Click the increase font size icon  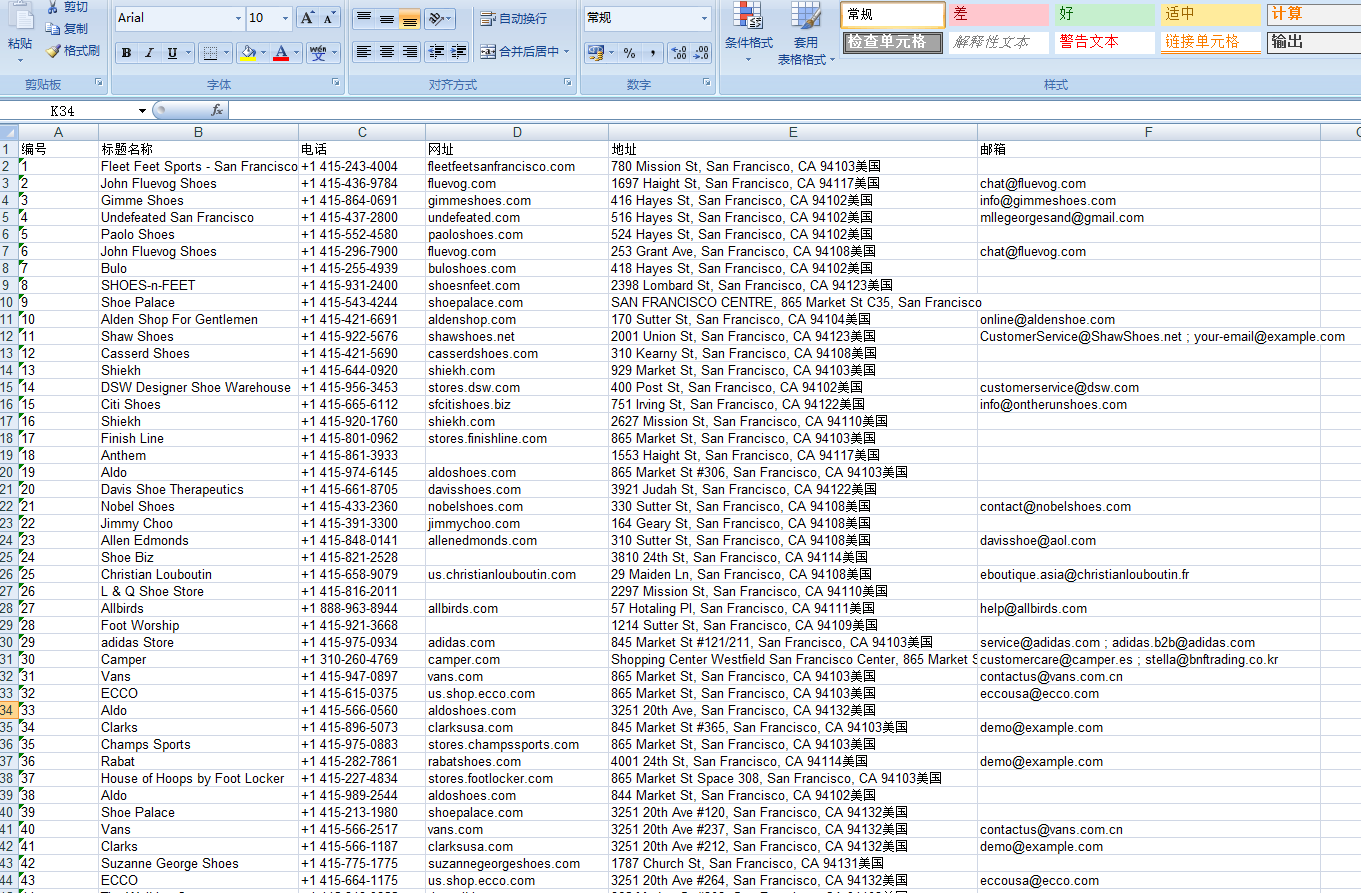pos(308,18)
